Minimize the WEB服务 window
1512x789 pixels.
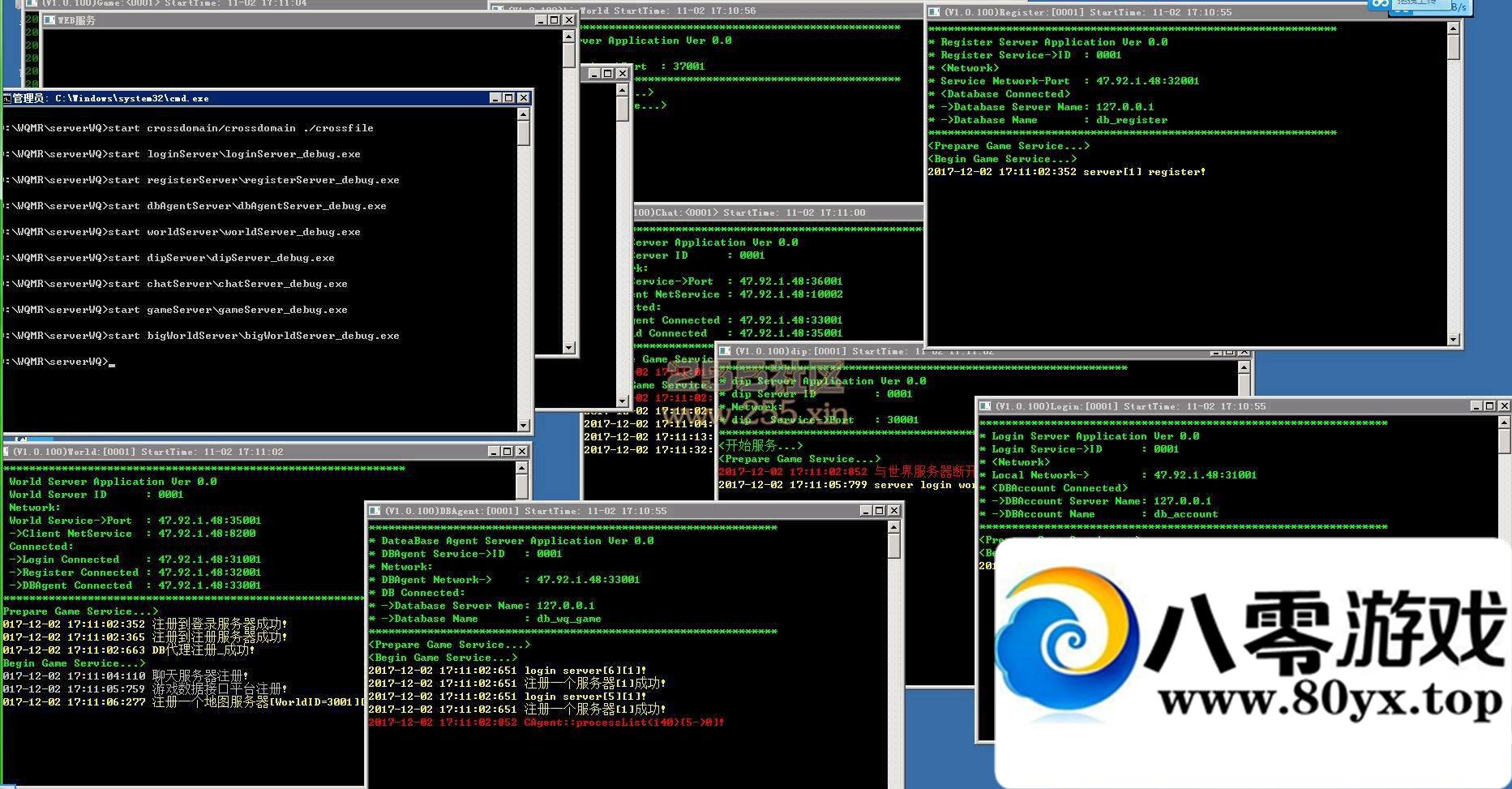(x=541, y=20)
